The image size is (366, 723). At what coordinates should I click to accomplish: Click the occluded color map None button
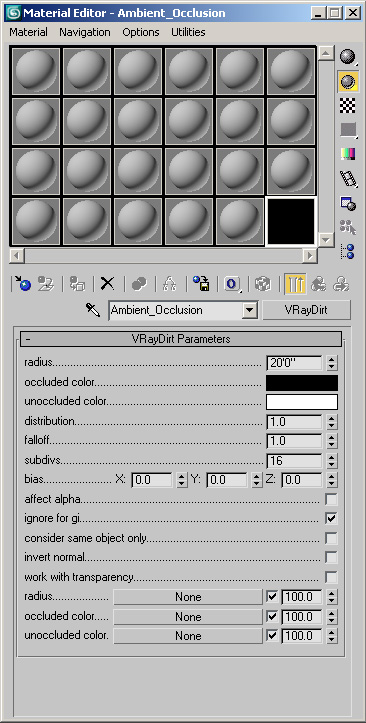(188, 616)
